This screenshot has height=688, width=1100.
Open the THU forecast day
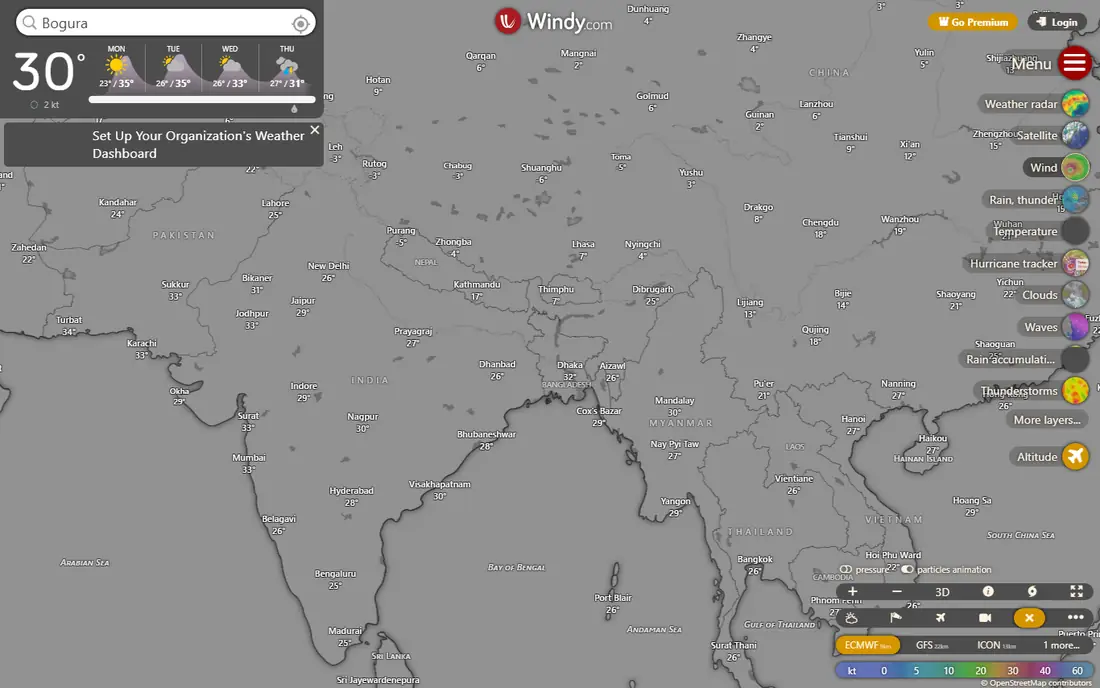click(287, 67)
